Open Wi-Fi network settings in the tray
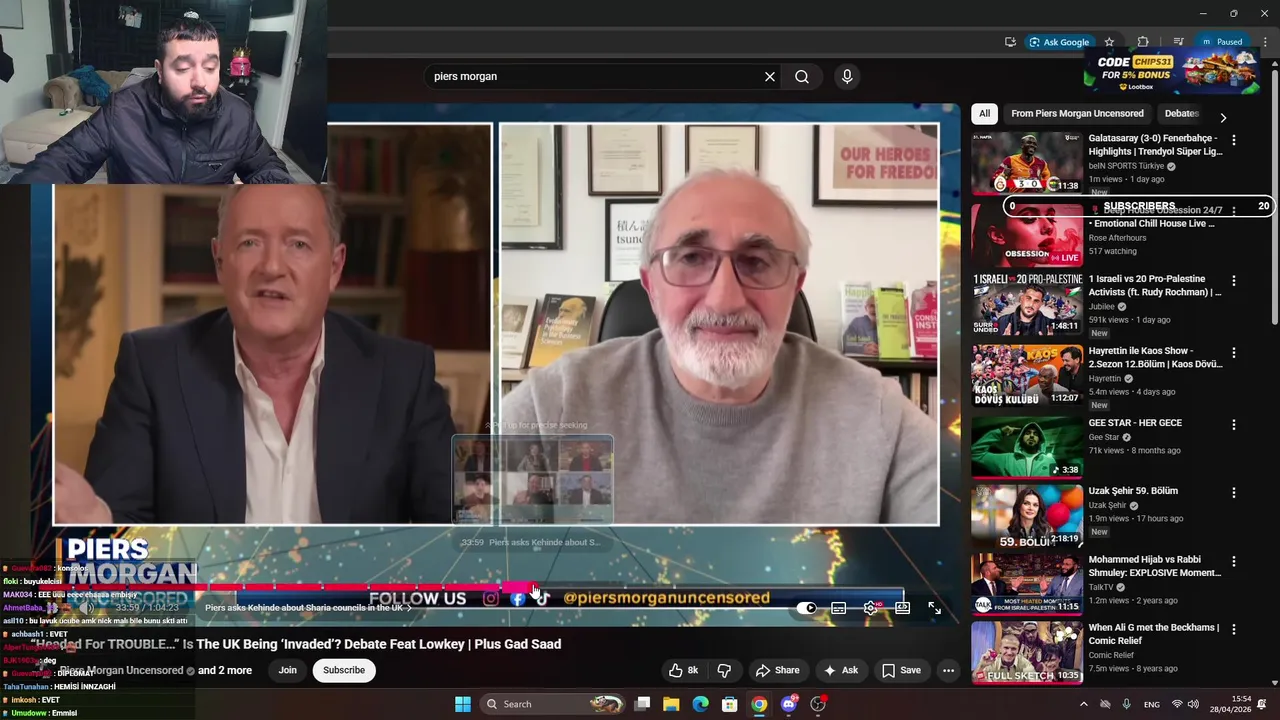Image resolution: width=1280 pixels, height=720 pixels. click(1177, 704)
